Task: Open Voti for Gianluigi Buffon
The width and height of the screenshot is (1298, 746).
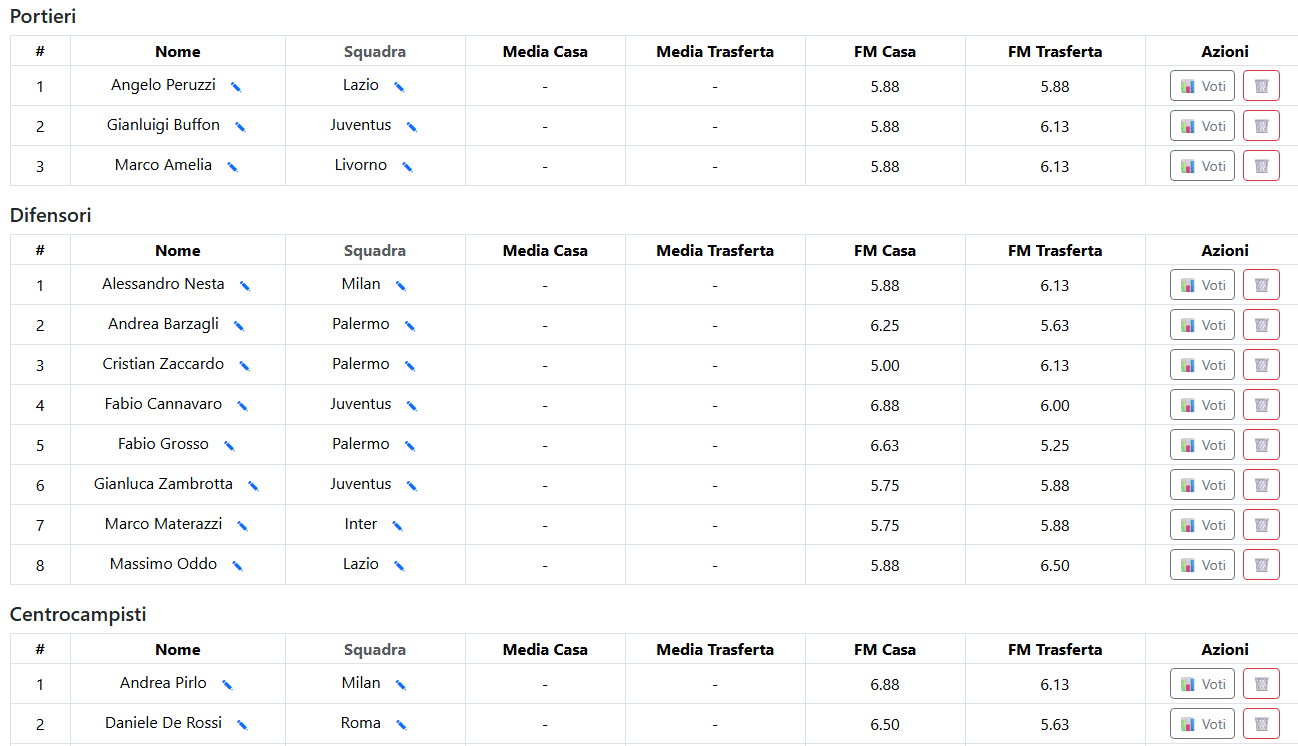Action: coord(1202,126)
